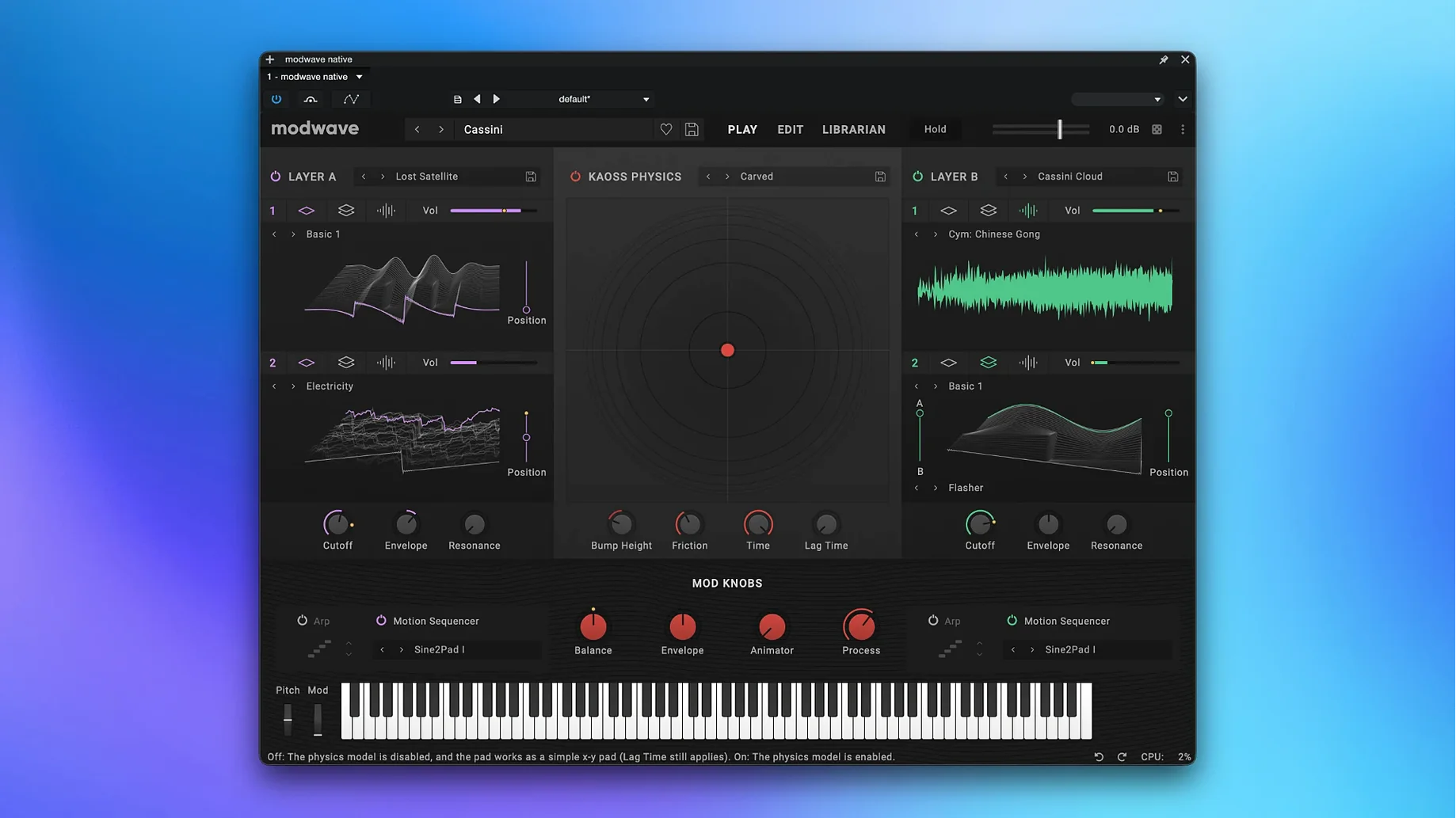
Task: Open the plugin preset file icon
Action: tap(457, 100)
